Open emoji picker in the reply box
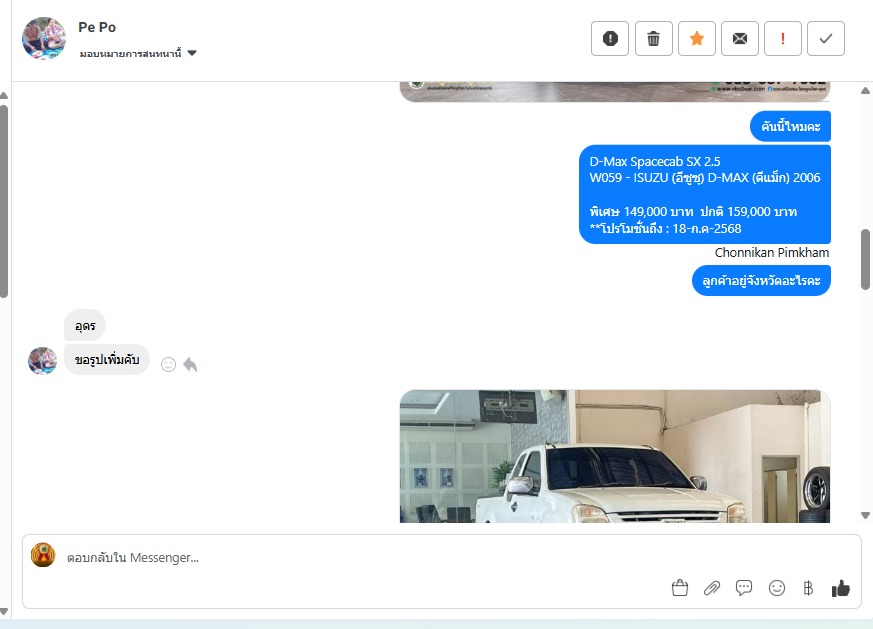The image size is (873, 629). tap(777, 588)
